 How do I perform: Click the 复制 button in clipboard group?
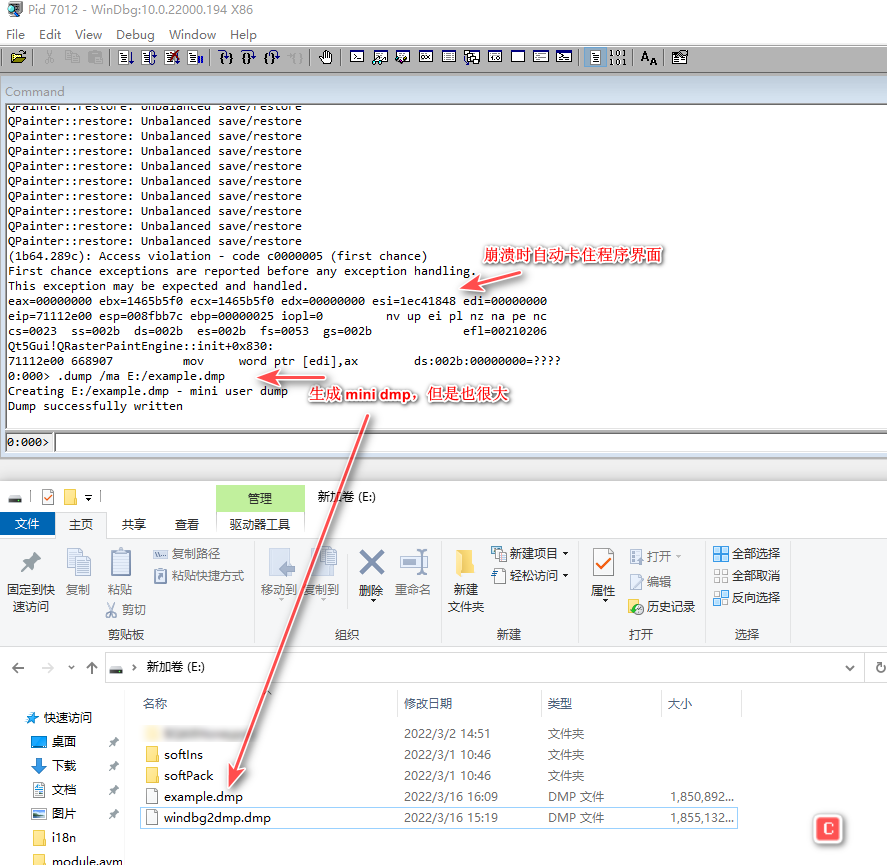pyautogui.click(x=78, y=572)
